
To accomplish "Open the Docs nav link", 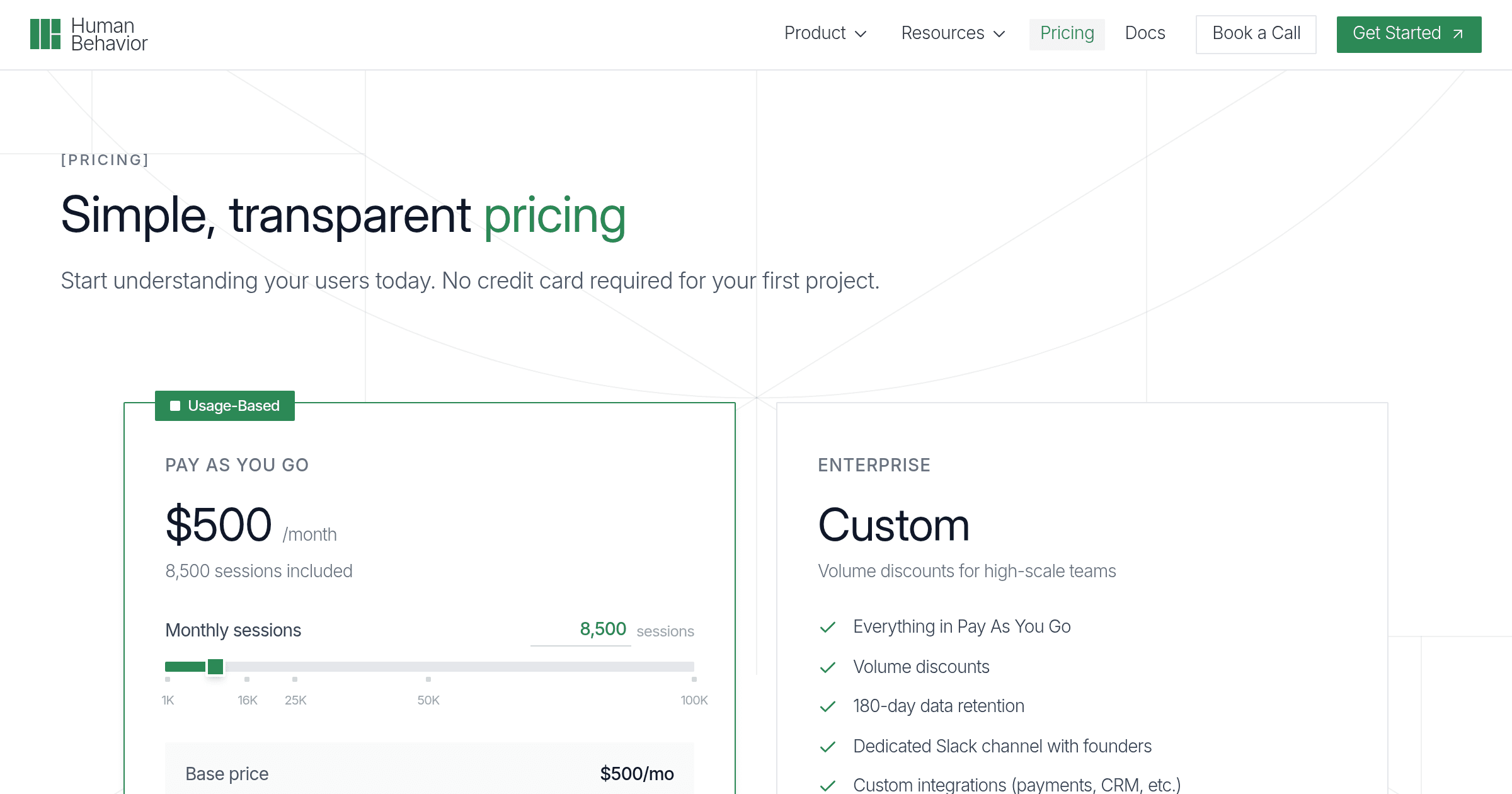I will click(1145, 33).
